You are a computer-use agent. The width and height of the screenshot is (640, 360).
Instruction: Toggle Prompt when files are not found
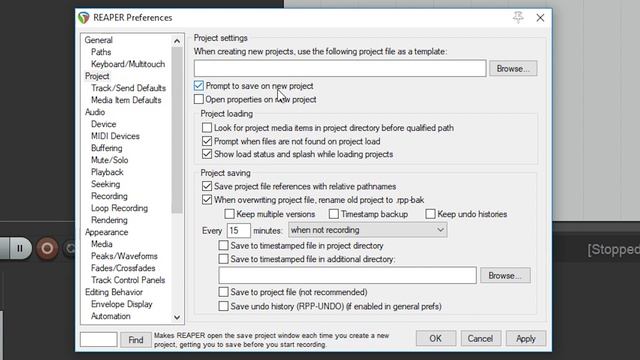click(207, 141)
